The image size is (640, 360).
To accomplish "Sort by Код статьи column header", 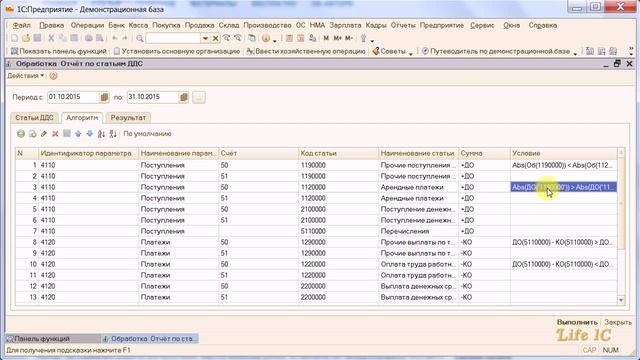I will click(x=338, y=153).
